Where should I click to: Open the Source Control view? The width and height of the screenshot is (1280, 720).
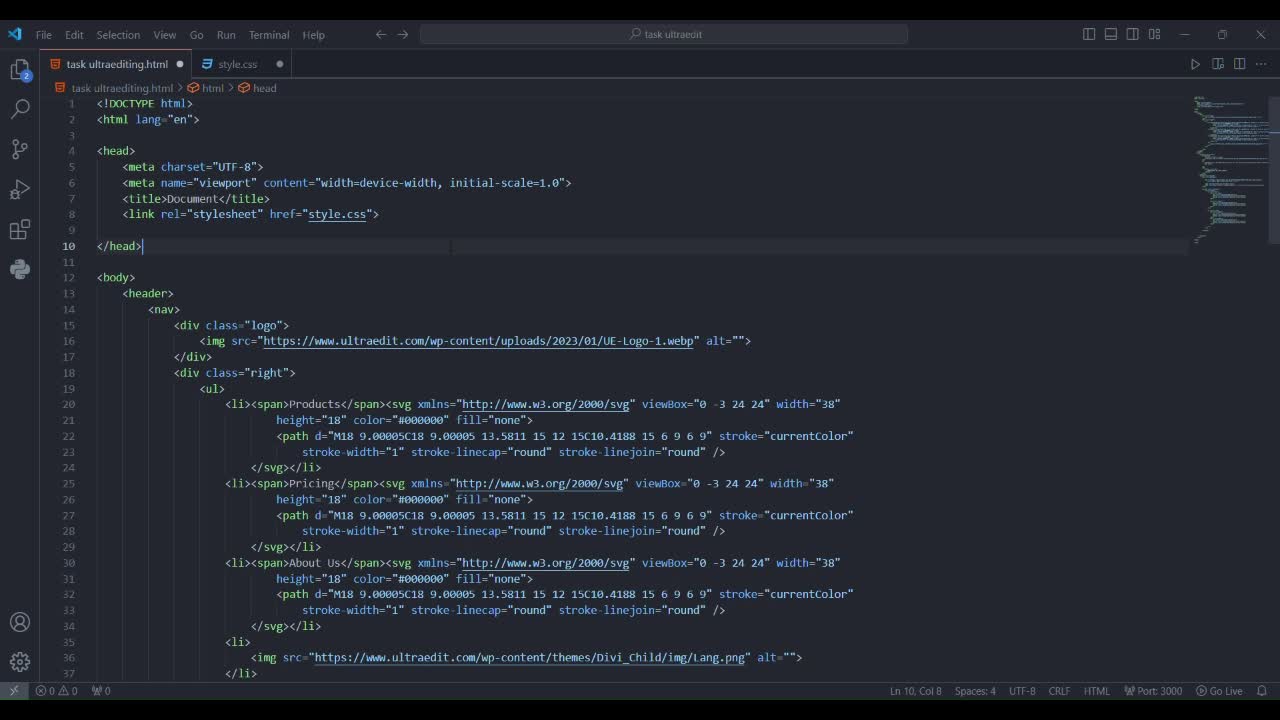[x=19, y=149]
